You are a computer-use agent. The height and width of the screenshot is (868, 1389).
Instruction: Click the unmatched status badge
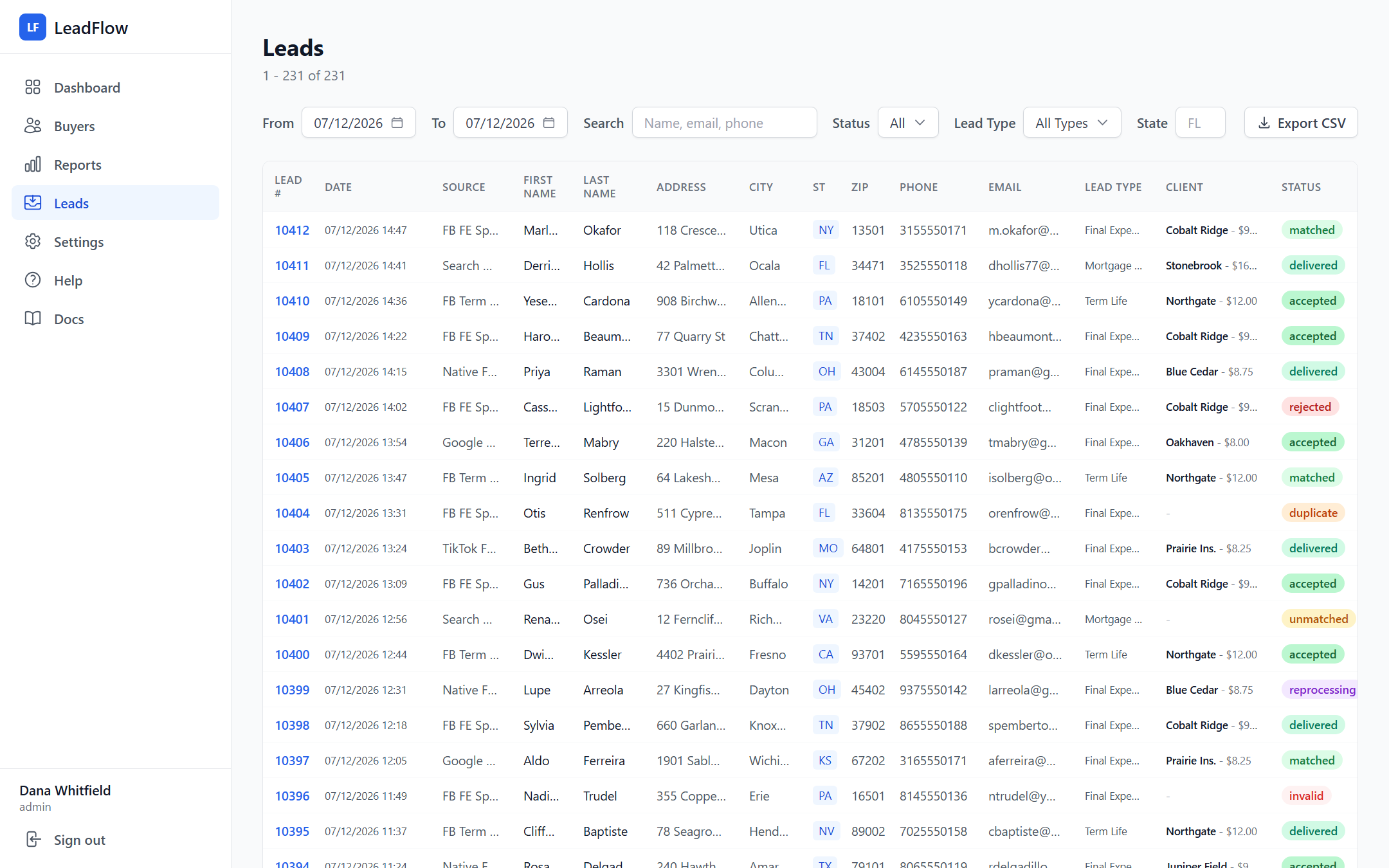[x=1318, y=619]
